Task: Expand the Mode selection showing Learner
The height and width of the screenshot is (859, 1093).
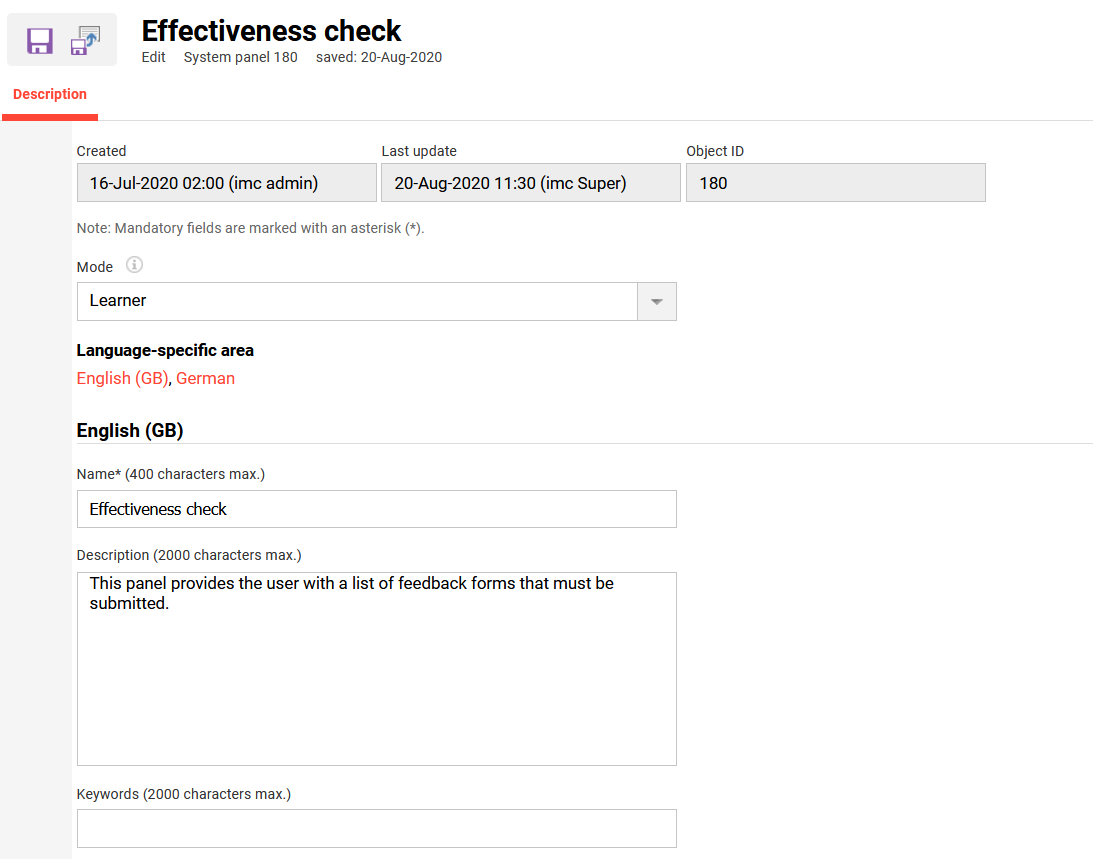Action: tap(656, 301)
